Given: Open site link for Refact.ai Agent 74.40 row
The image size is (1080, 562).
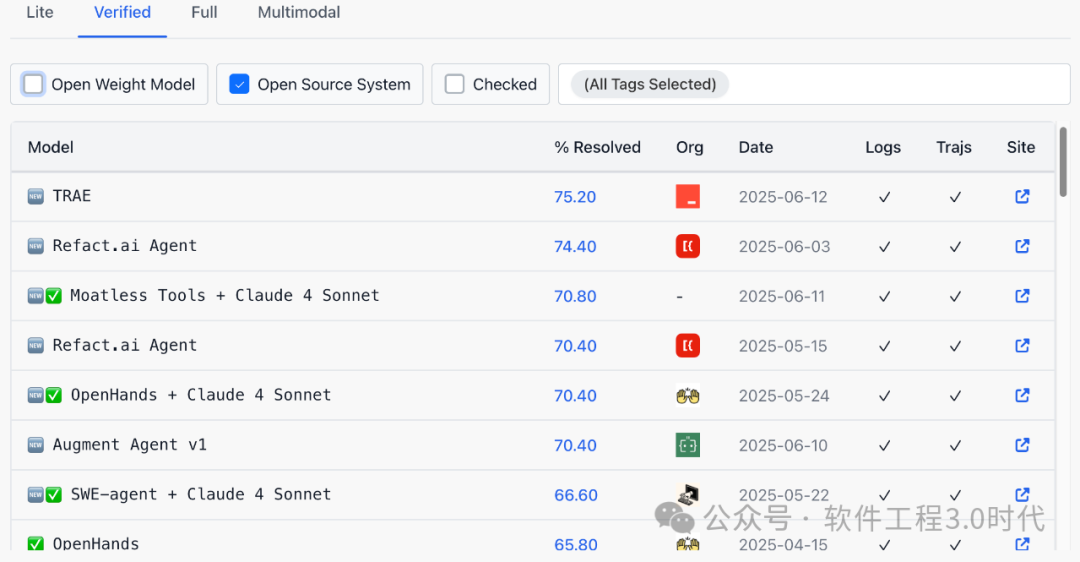Looking at the screenshot, I should [1022, 246].
